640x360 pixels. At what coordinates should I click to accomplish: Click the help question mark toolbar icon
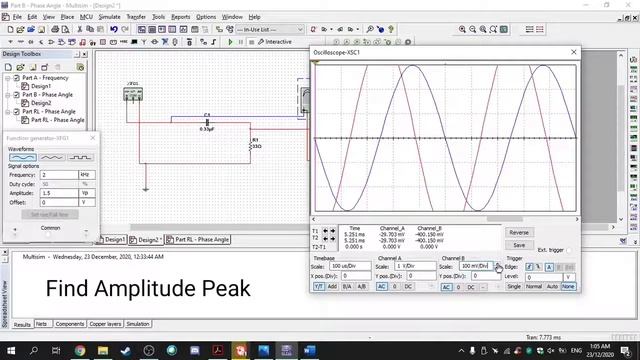click(391, 29)
